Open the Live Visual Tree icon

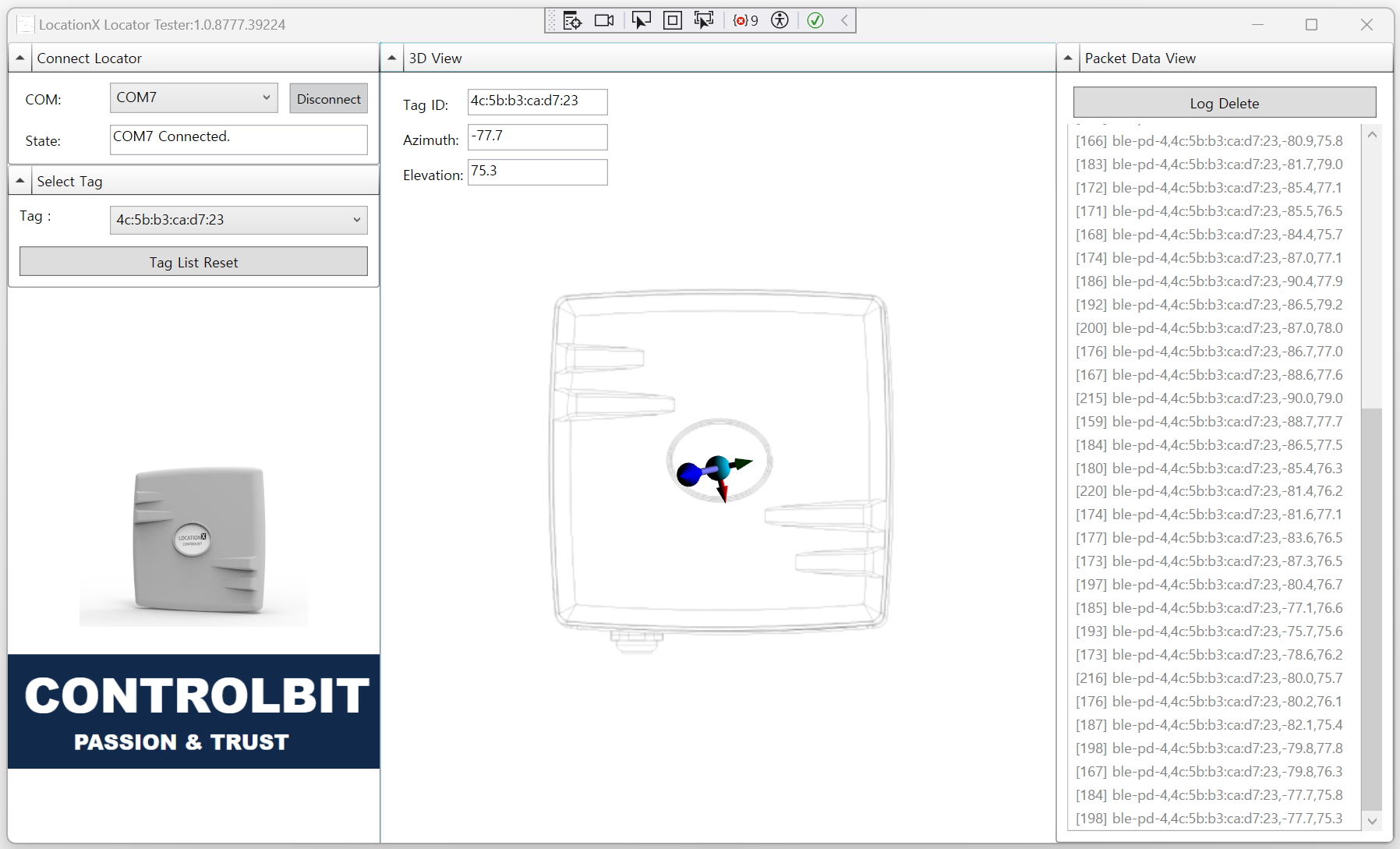click(572, 21)
